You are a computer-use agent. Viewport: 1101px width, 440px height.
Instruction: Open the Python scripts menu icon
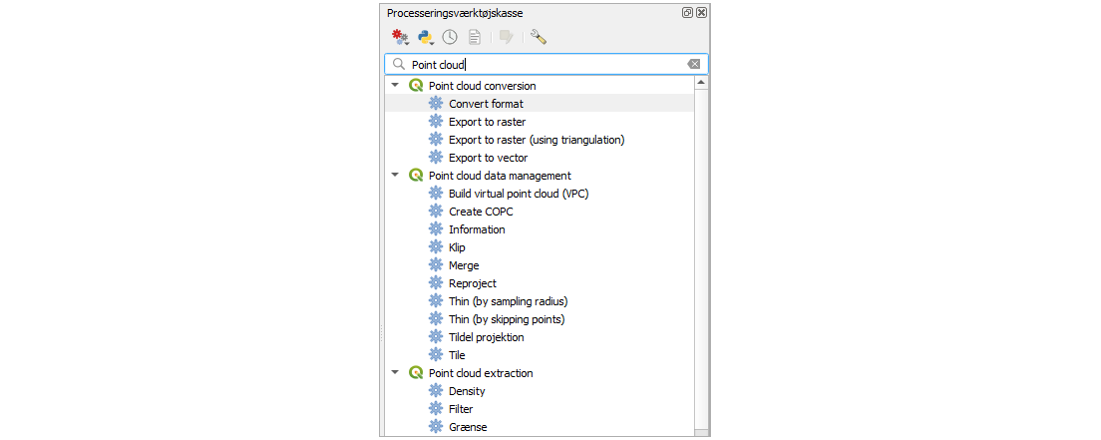pyautogui.click(x=426, y=37)
